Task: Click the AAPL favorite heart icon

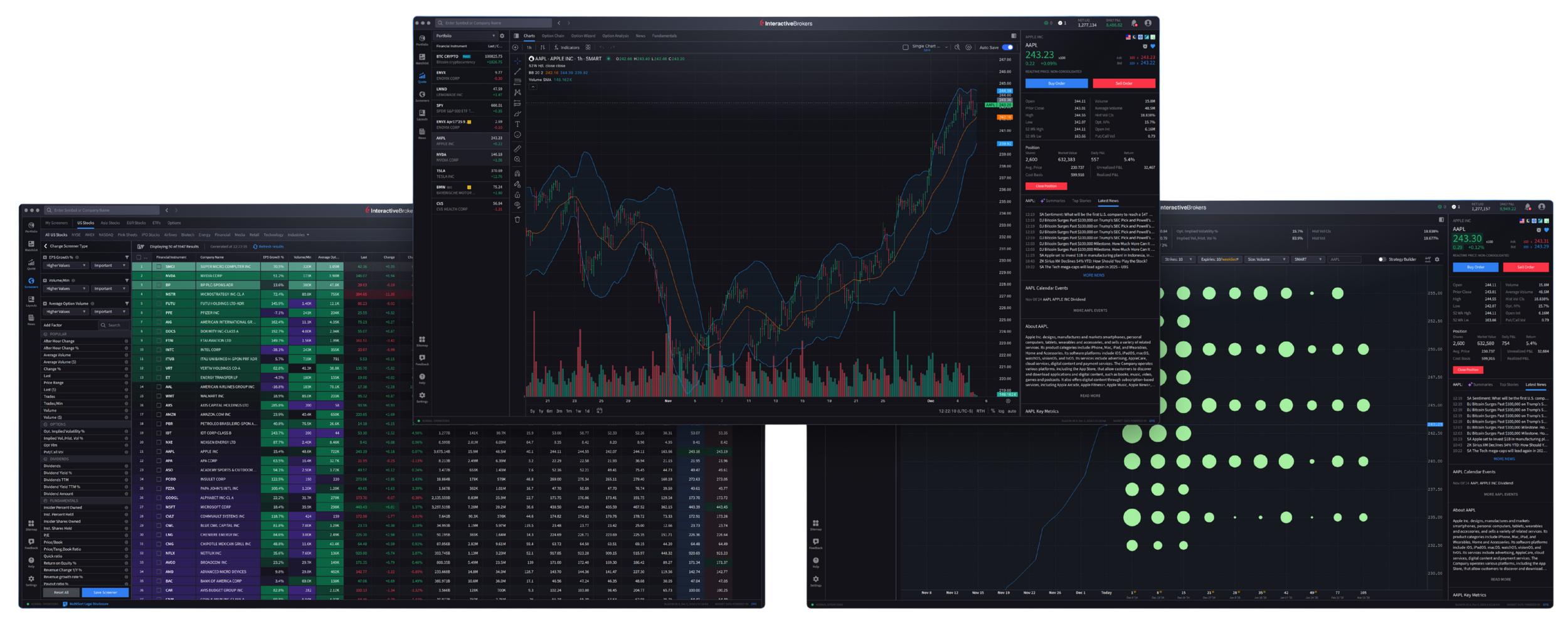Action: tap(1152, 46)
